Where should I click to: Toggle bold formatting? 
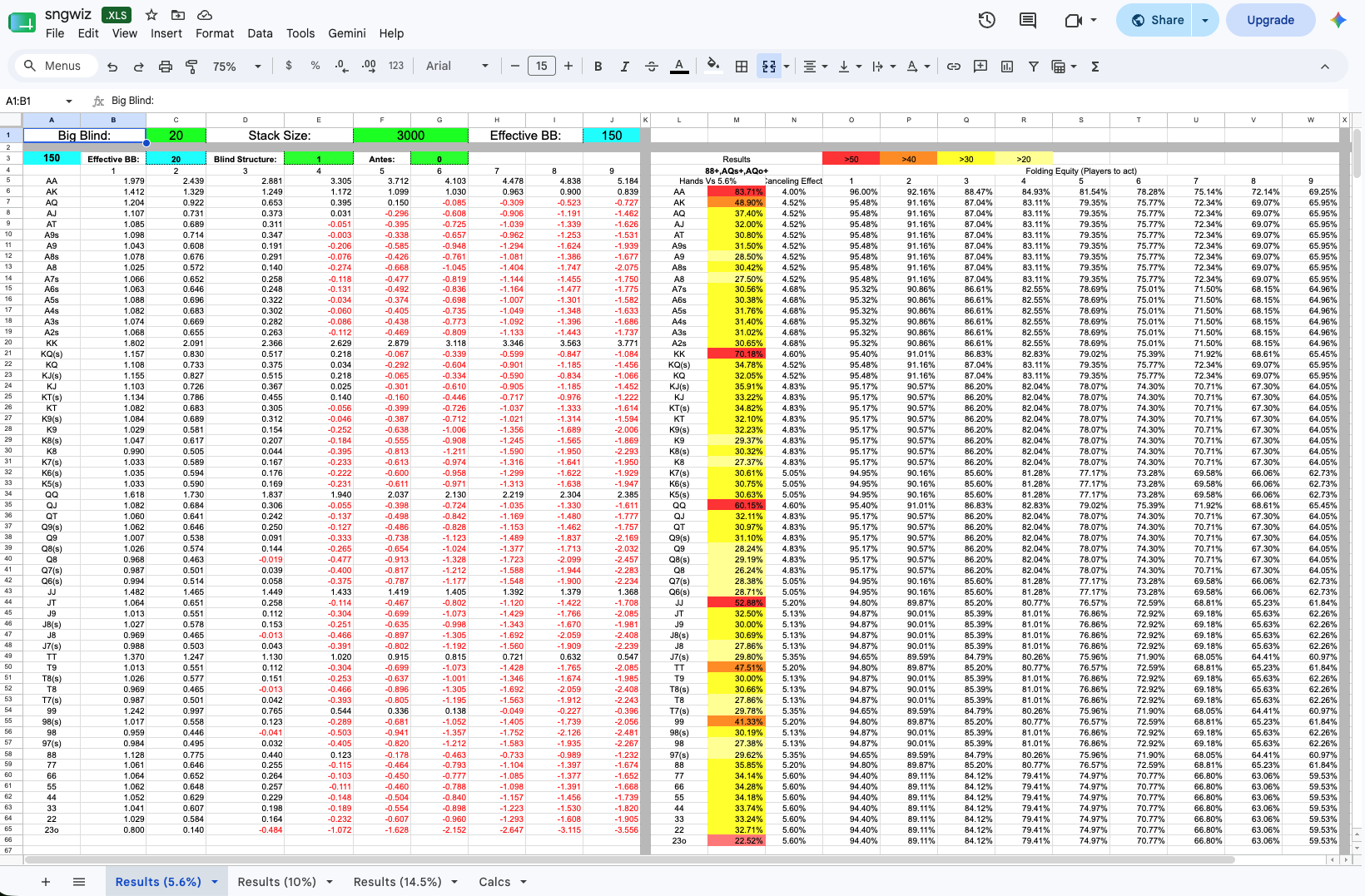(598, 67)
